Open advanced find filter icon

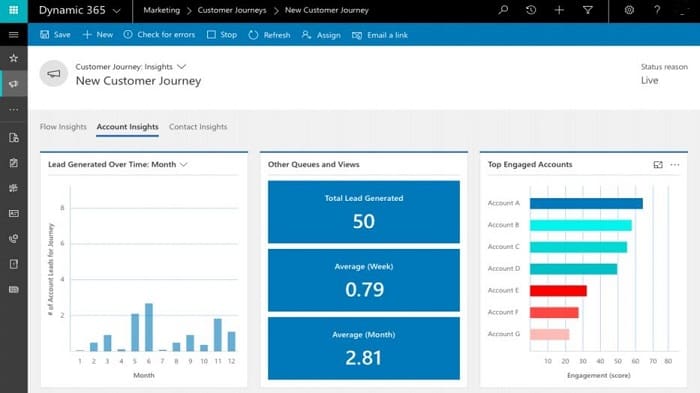[x=588, y=10]
